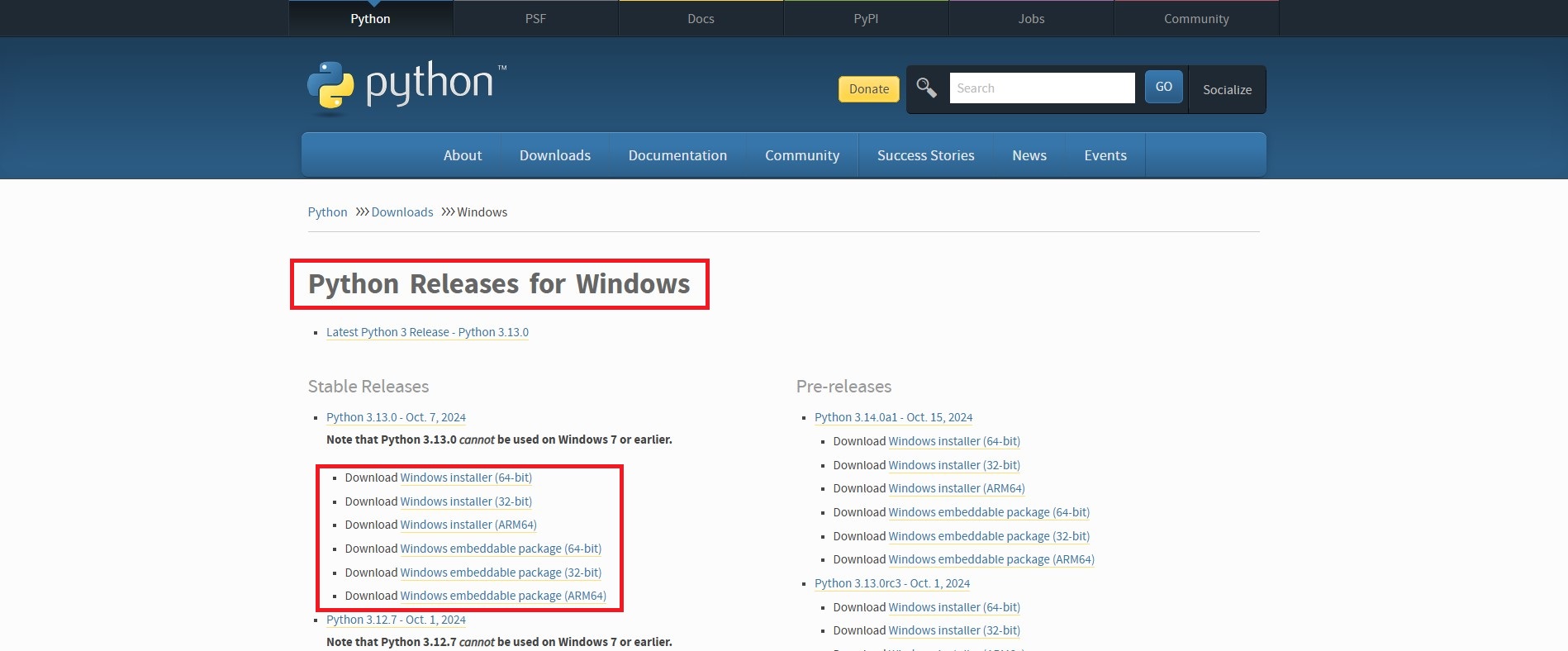Click the GO search button

(1164, 87)
